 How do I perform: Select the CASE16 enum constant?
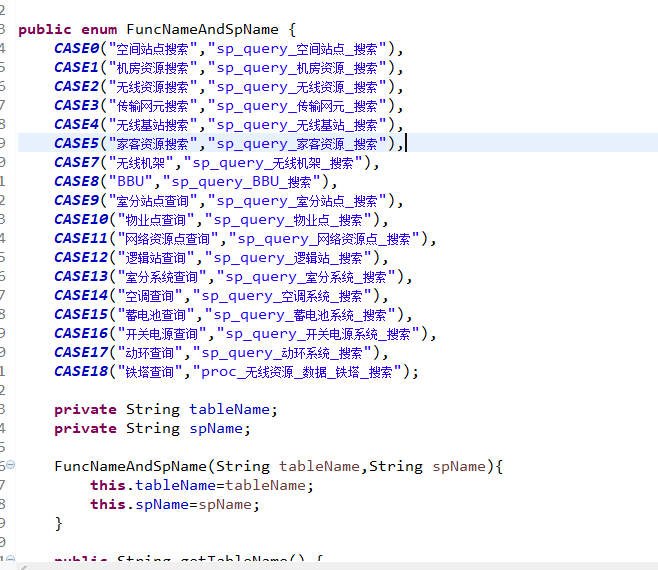pos(81,333)
